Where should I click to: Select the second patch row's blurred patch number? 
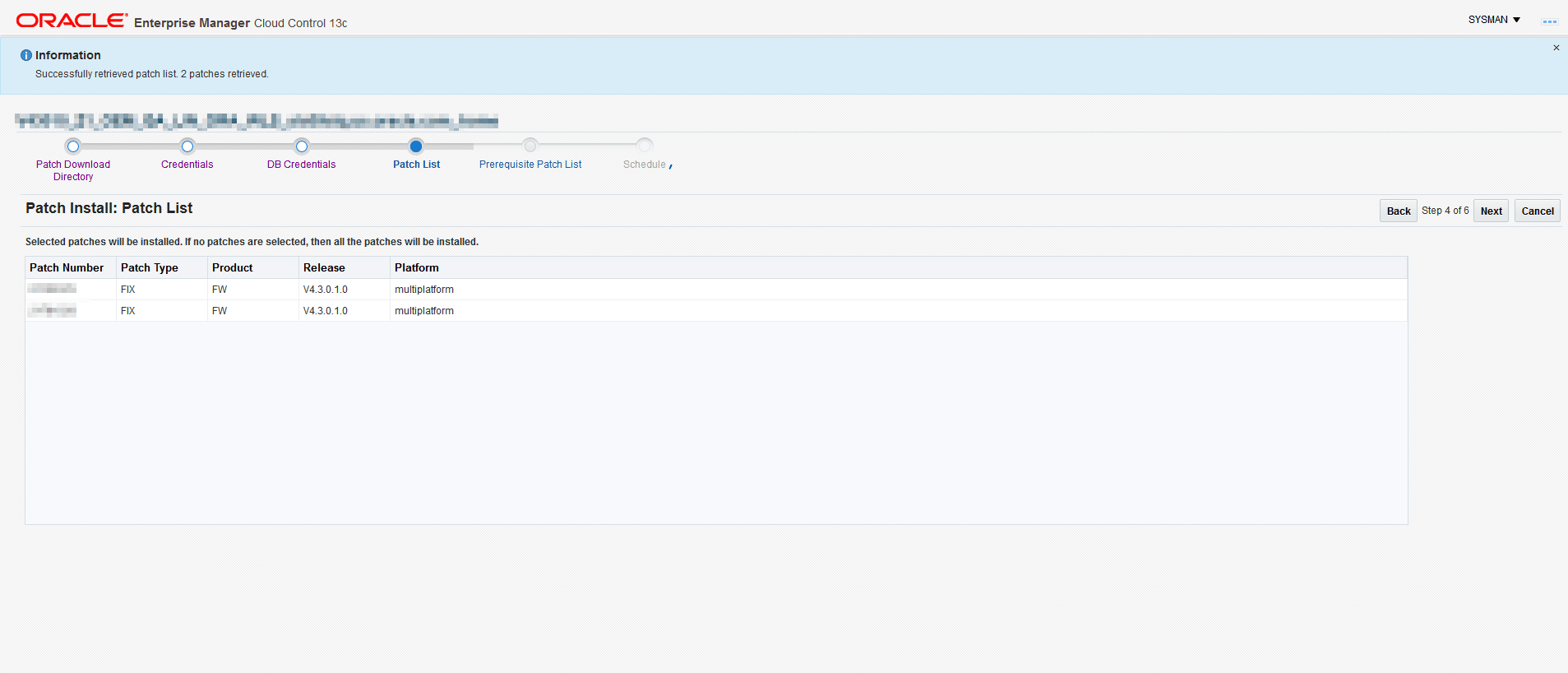pos(52,310)
